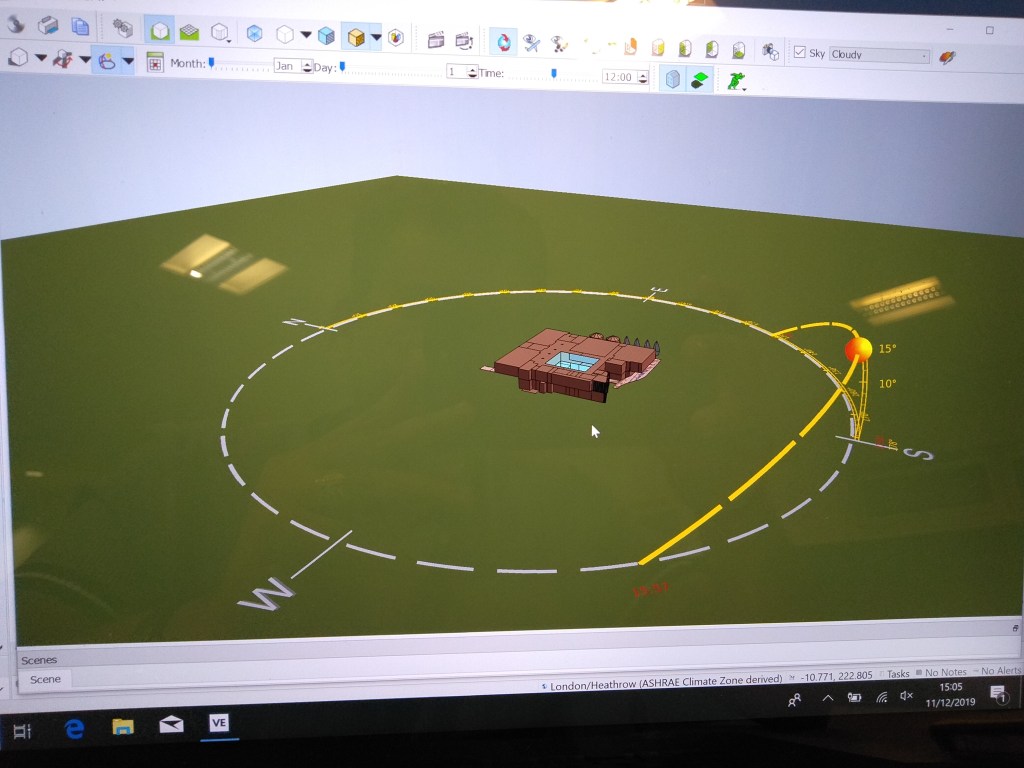Viewport: 1024px width, 768px height.
Task: Click the printer icon in the toolbar
Action: click(48, 26)
